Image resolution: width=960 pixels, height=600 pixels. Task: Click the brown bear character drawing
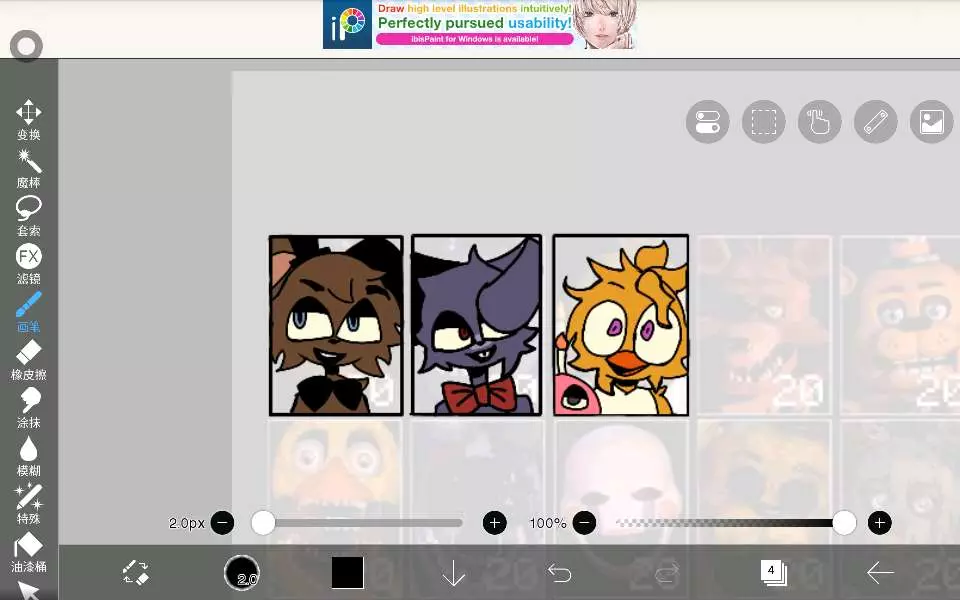click(336, 325)
